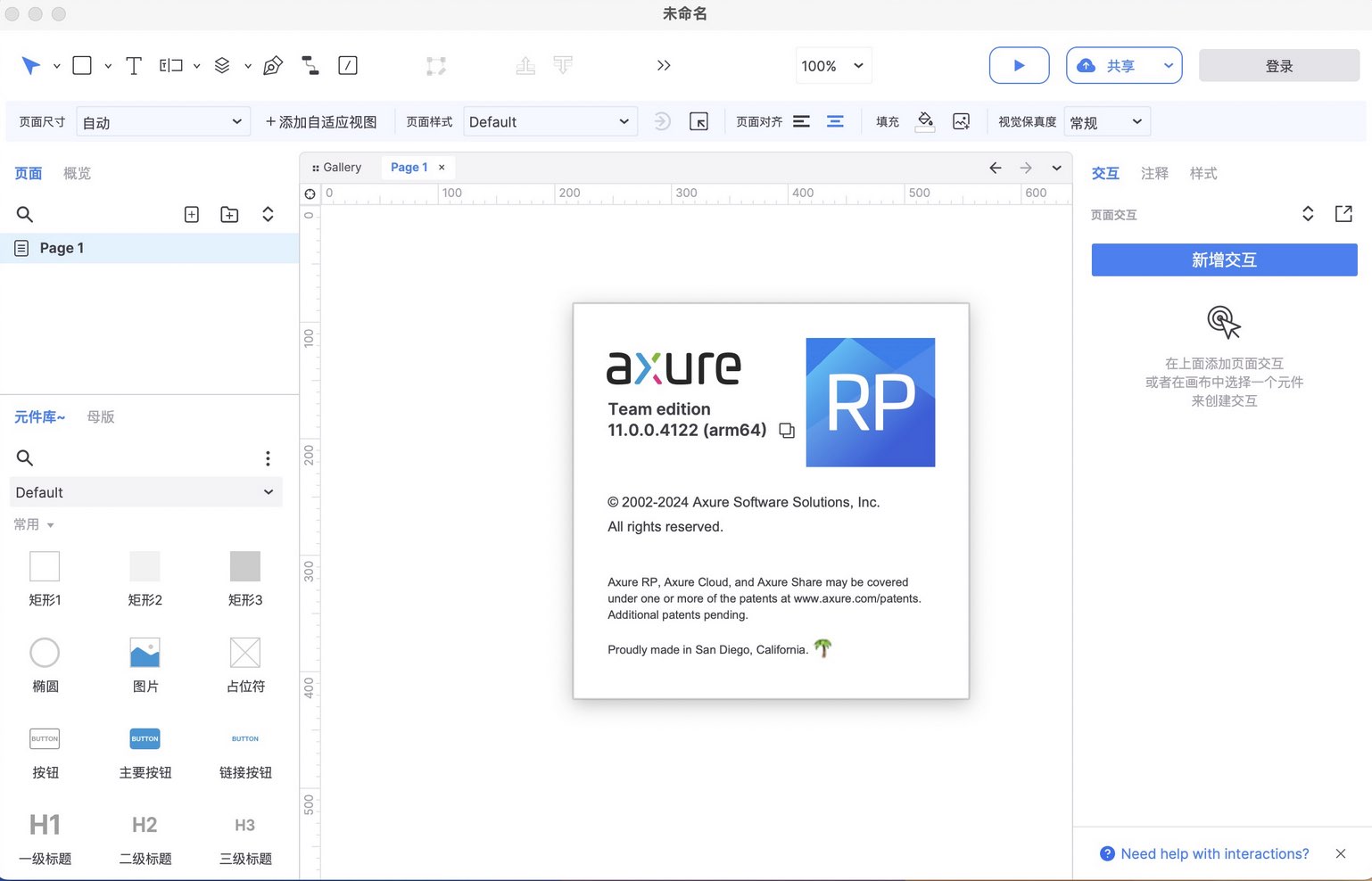Click the library search magnifier icon
The height and width of the screenshot is (881, 1372).
point(25,457)
